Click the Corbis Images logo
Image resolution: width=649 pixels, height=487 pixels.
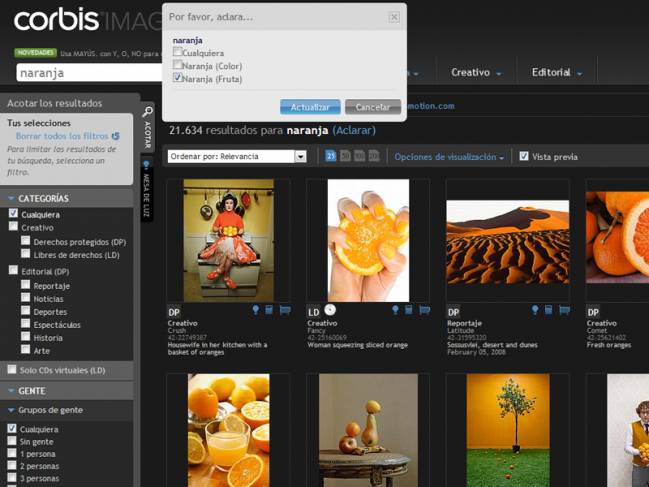point(87,19)
